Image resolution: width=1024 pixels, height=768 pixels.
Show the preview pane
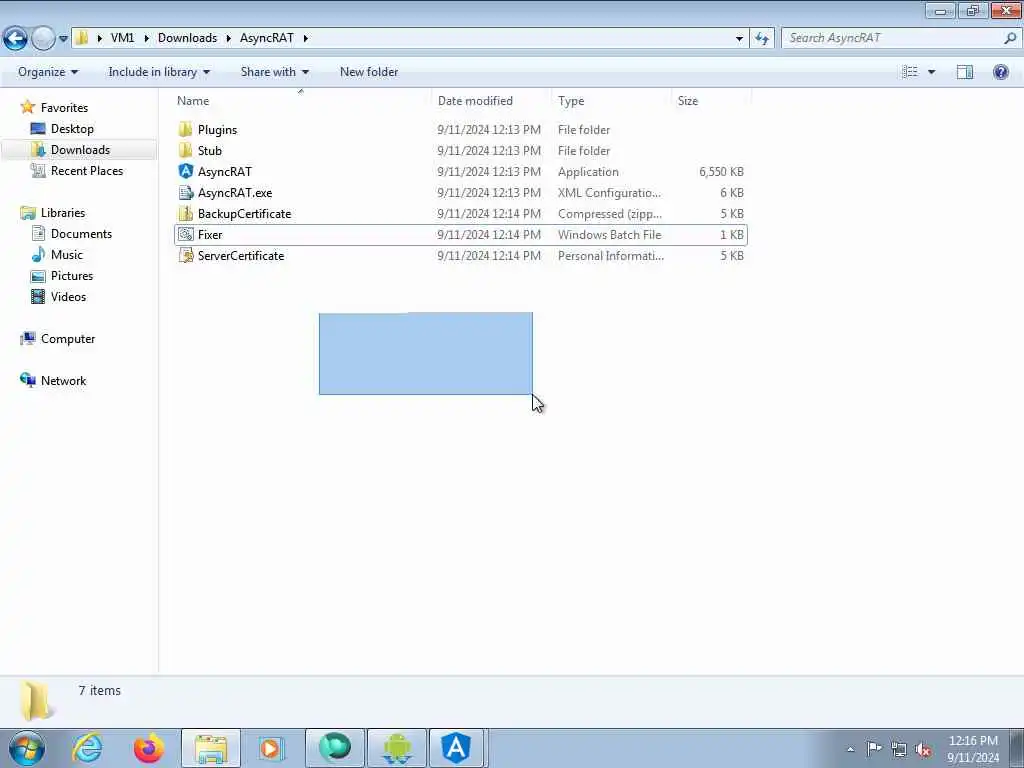click(x=965, y=72)
